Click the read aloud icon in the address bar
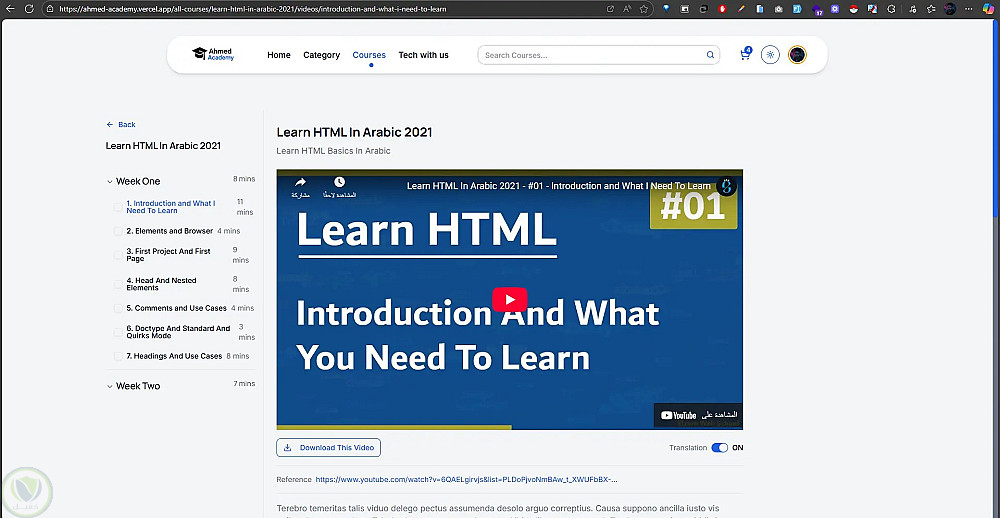 click(x=627, y=9)
